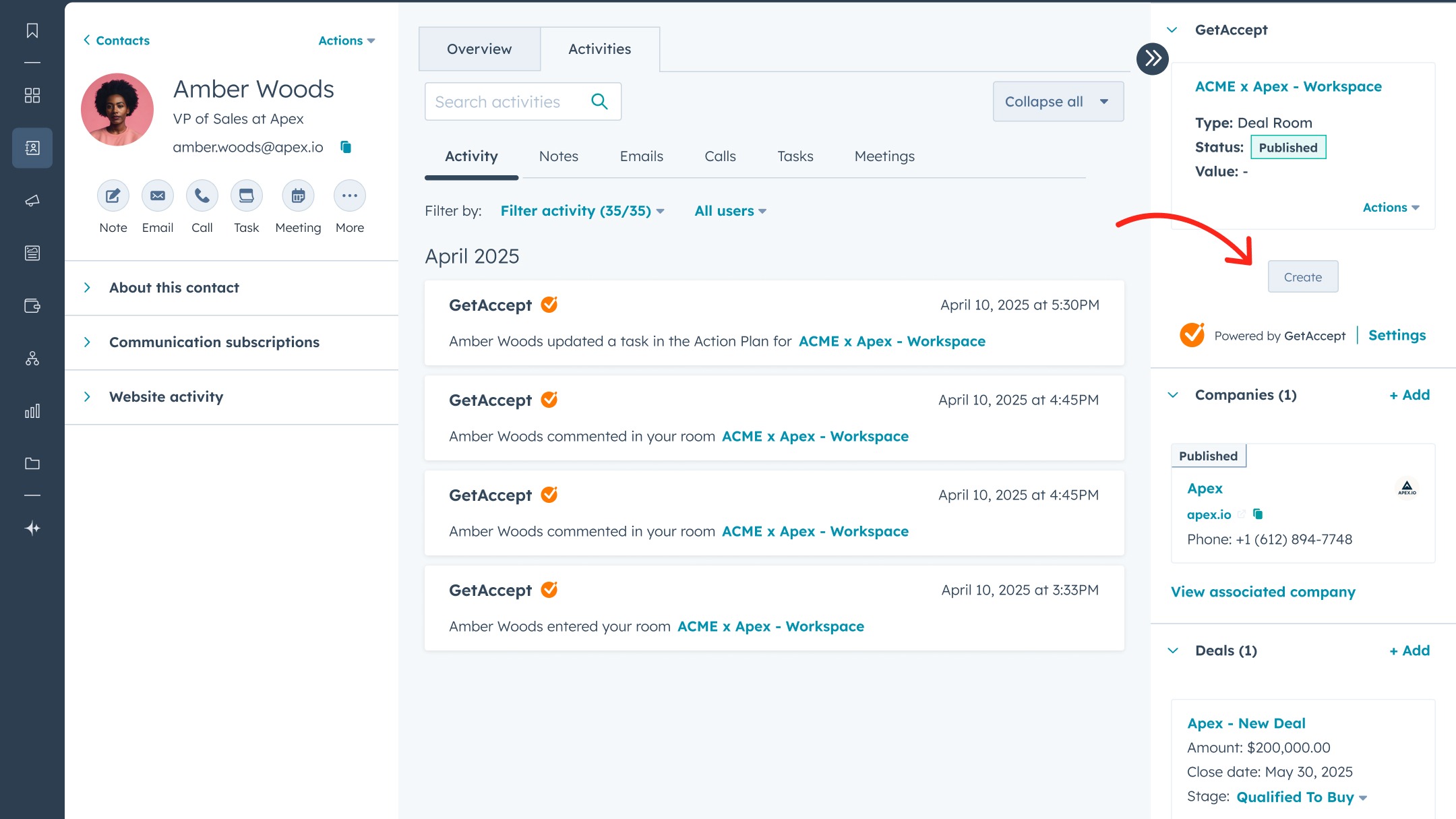1456x819 pixels.
Task: Collapse the GetAccept card section
Action: [x=1172, y=30]
